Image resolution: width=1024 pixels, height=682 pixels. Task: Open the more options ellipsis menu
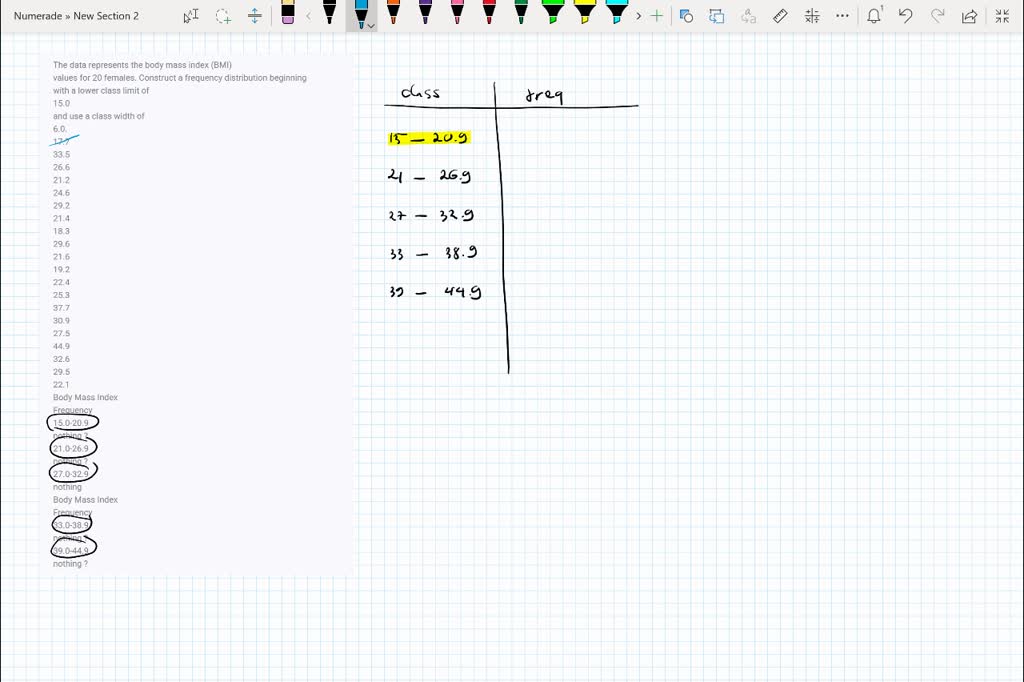(842, 16)
